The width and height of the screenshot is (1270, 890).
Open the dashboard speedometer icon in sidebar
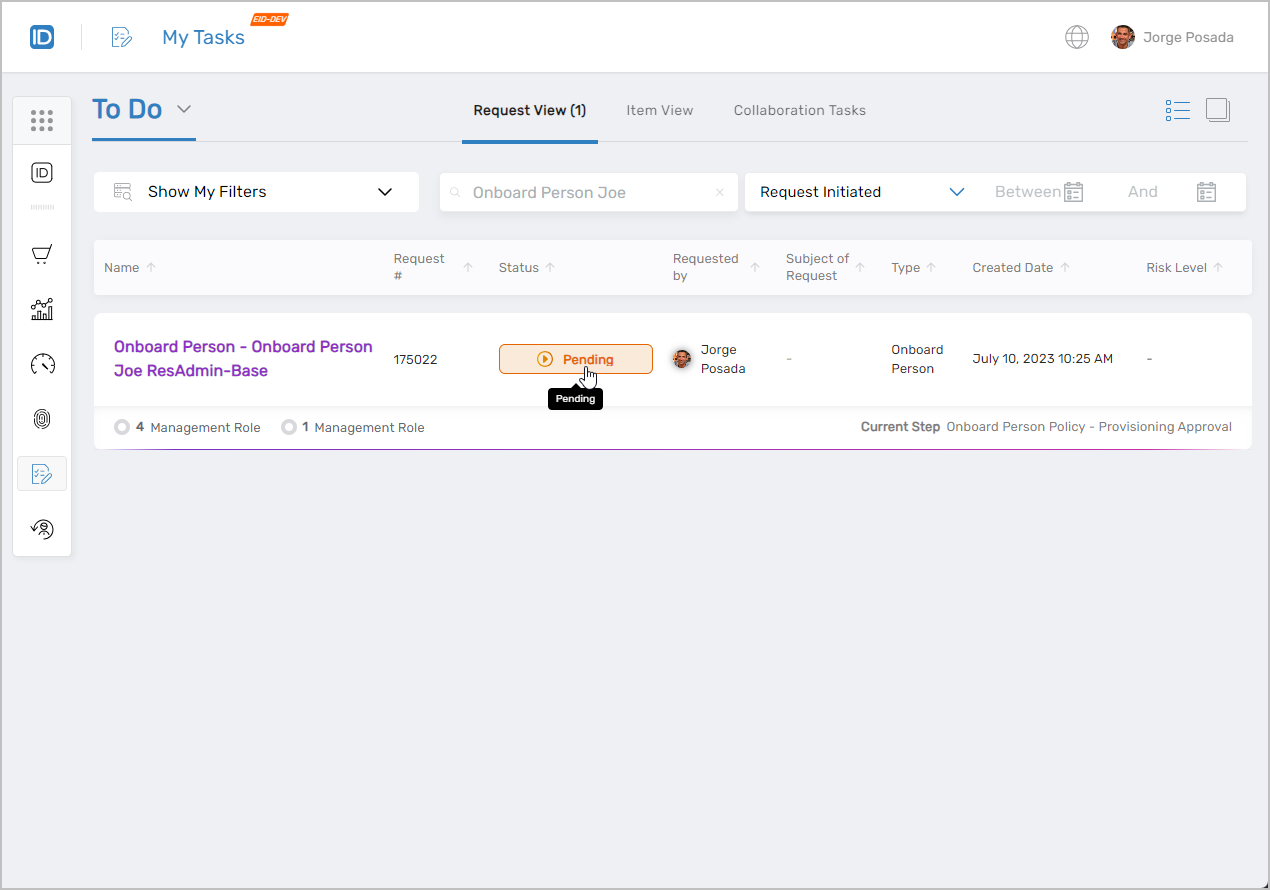point(41,364)
